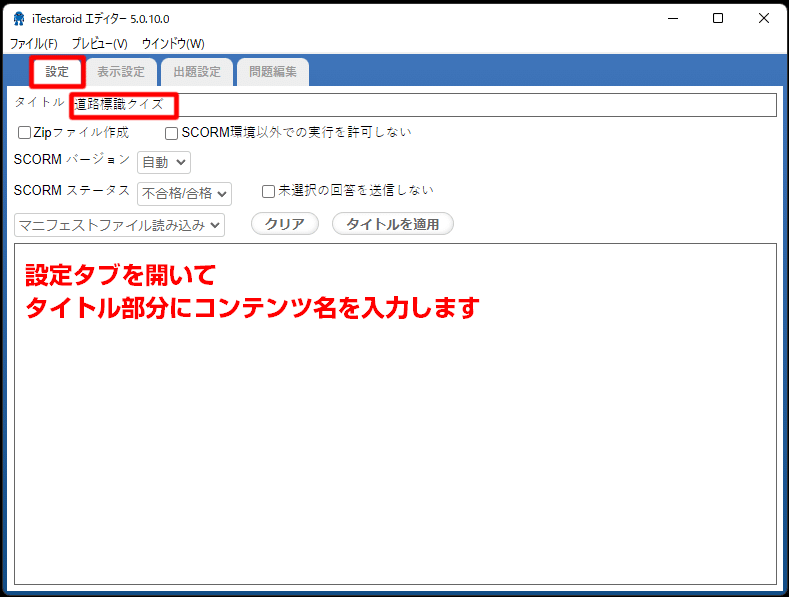Toggle 未選択の回答を送信しない checkbox
This screenshot has width=789, height=597.
268,191
